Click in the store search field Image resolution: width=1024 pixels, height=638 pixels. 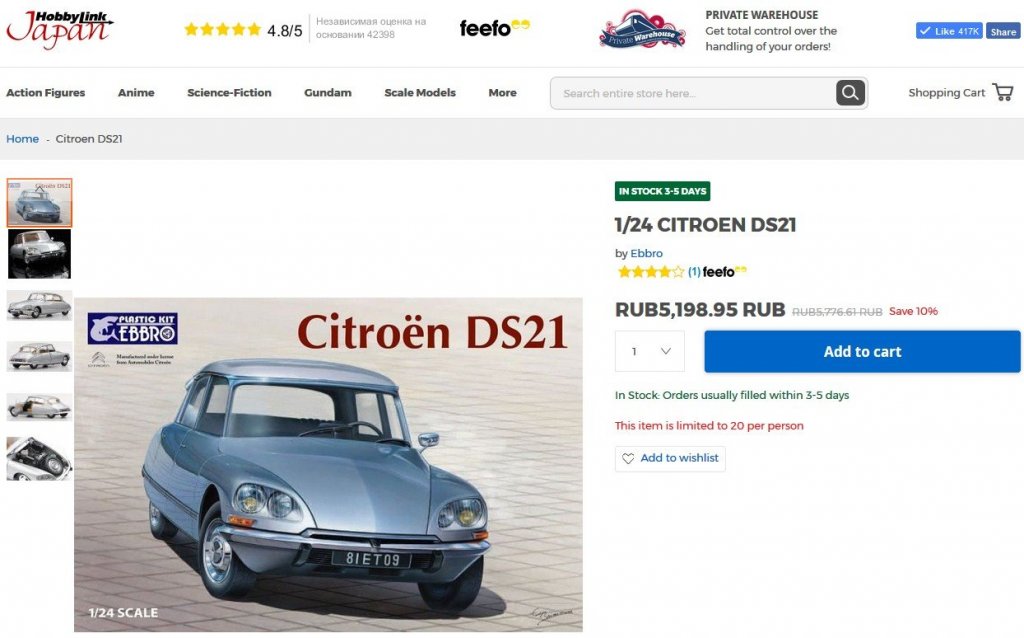692,93
